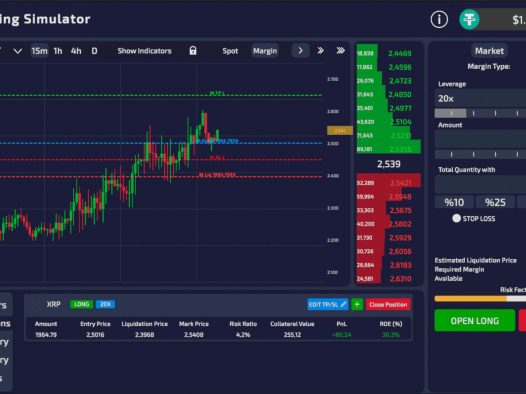Click Collateral Value 255,12

click(292, 335)
